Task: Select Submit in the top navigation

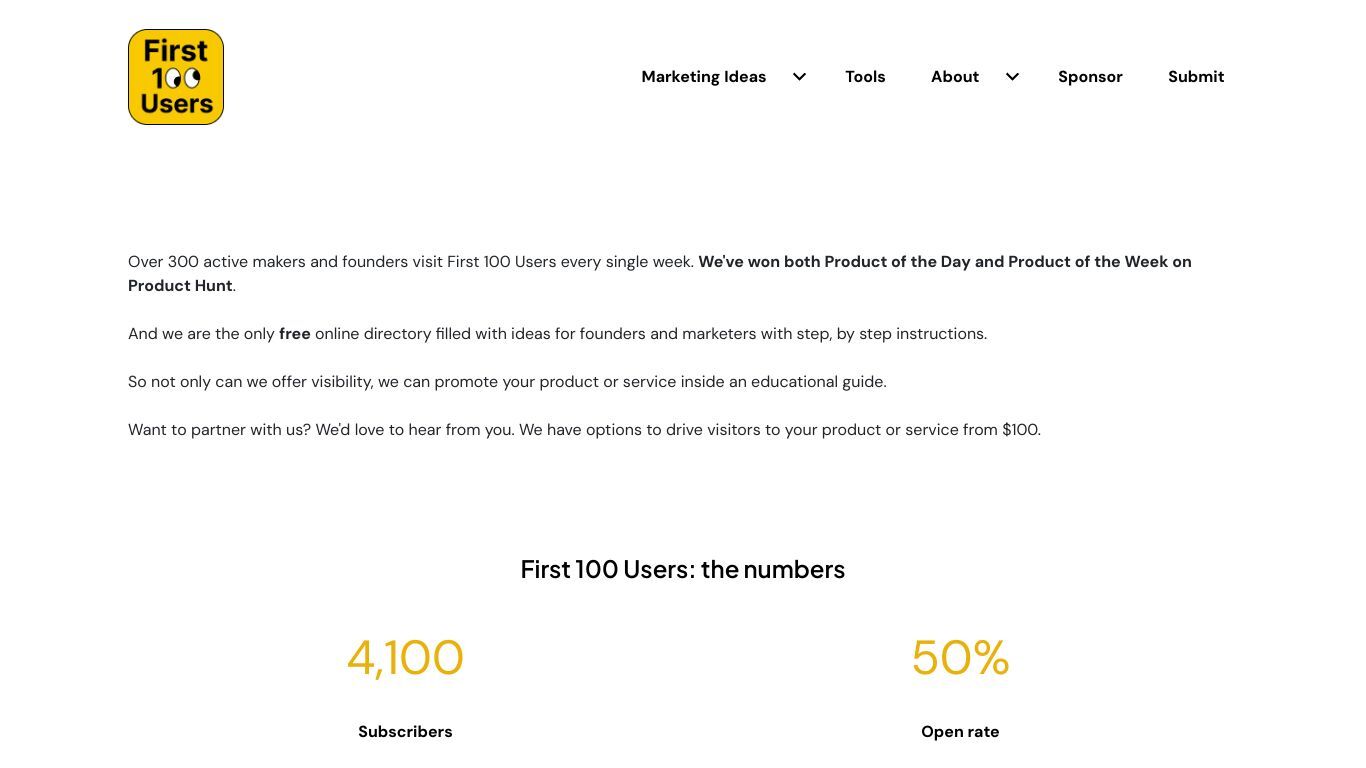Action: point(1196,77)
